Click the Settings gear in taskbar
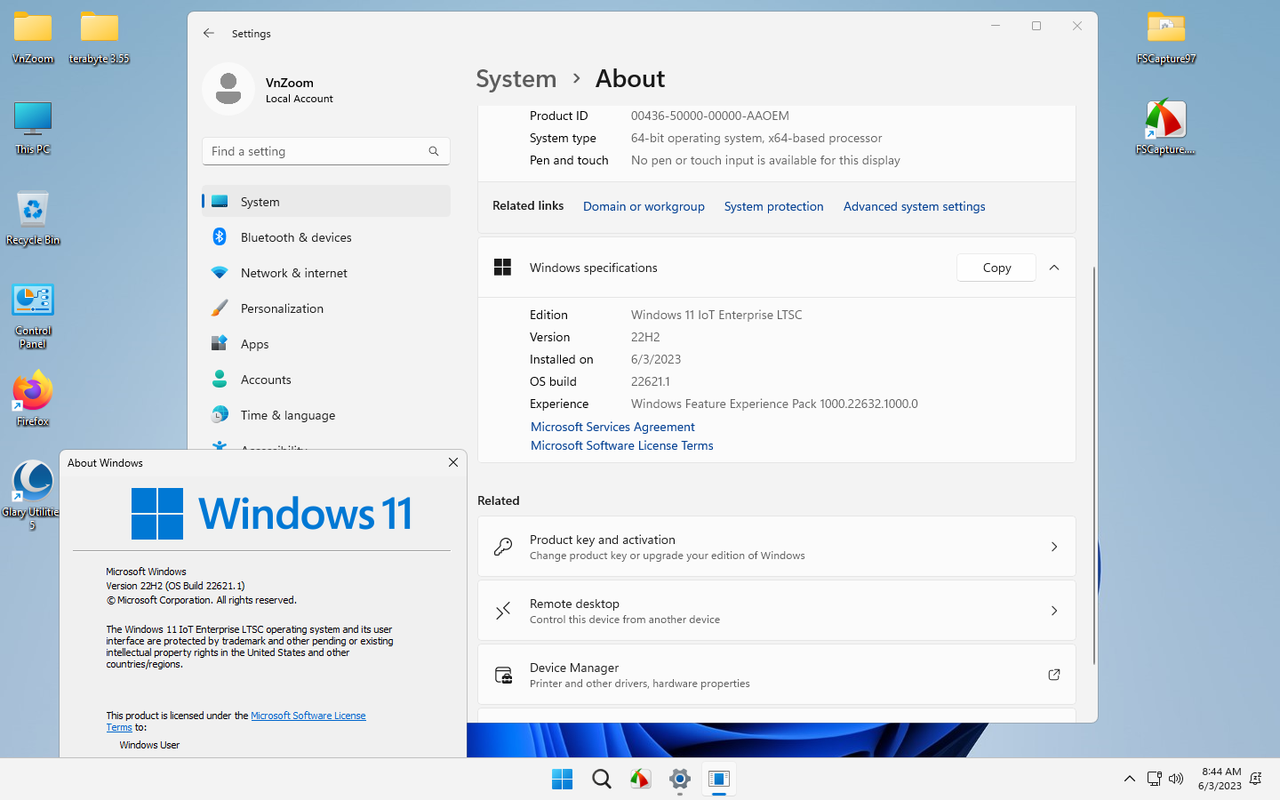The width and height of the screenshot is (1280, 800). tap(680, 779)
